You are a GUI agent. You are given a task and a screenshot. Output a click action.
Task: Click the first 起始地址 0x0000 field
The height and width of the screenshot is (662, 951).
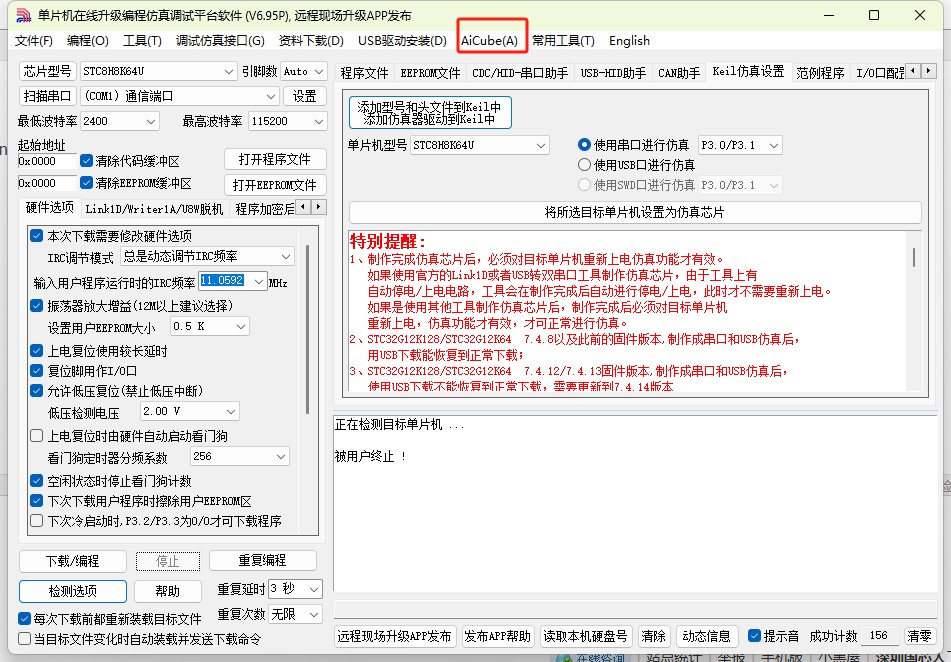point(47,161)
